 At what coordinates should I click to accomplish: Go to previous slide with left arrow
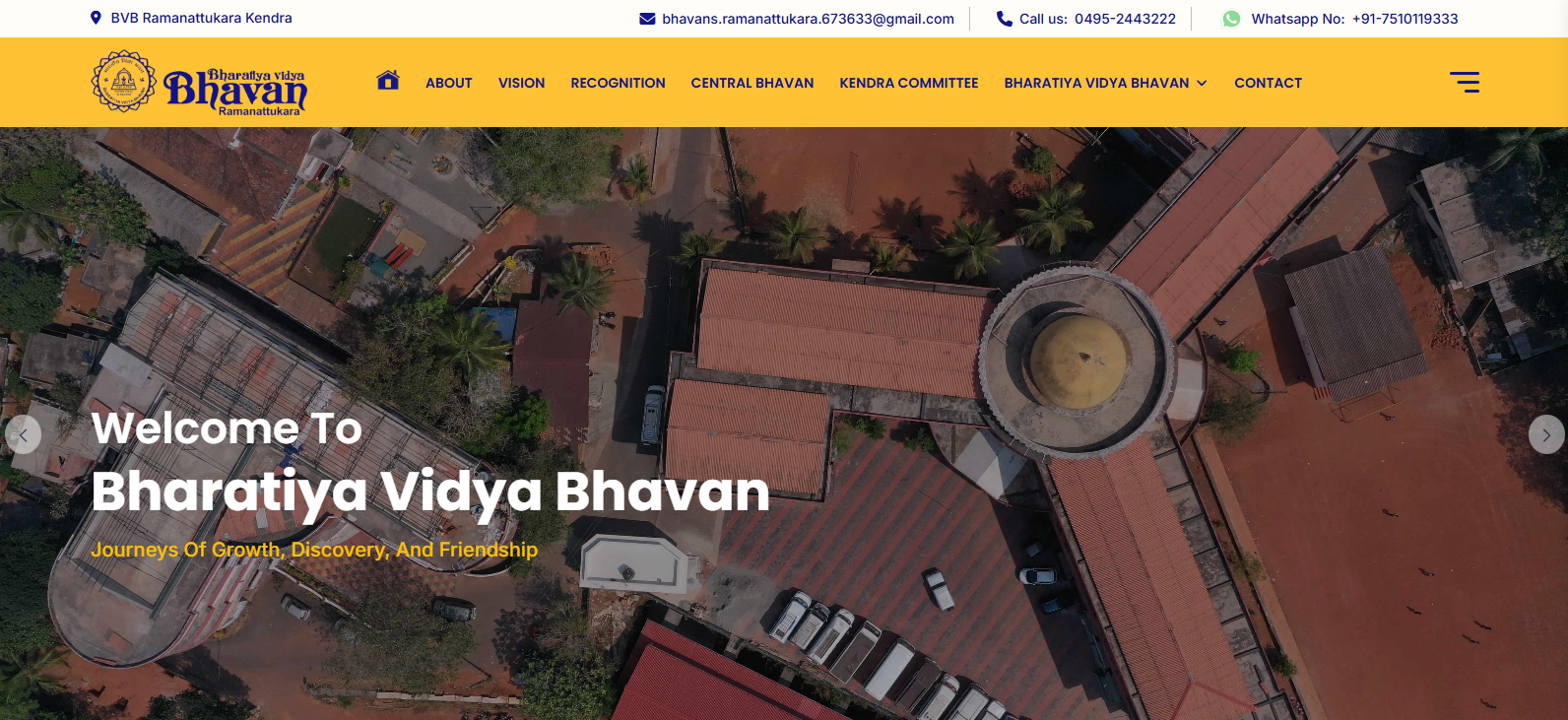tap(23, 434)
